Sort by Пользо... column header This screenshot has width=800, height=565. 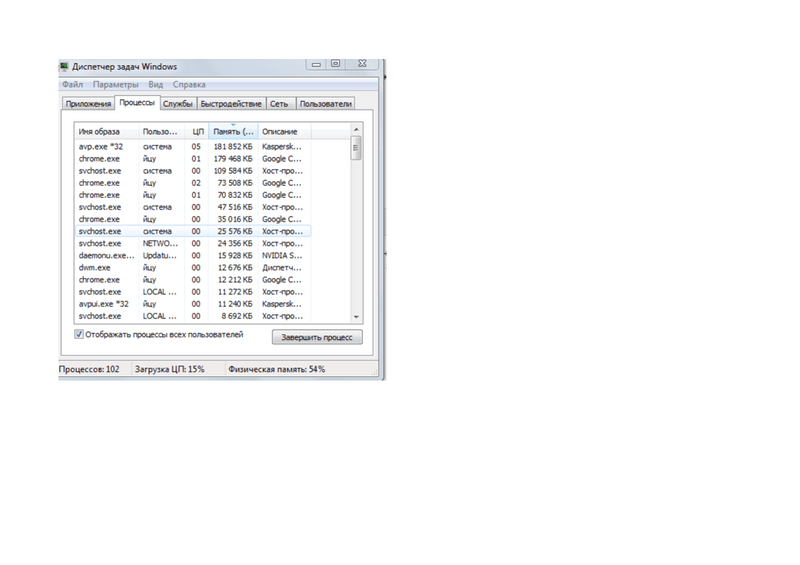tap(161, 132)
